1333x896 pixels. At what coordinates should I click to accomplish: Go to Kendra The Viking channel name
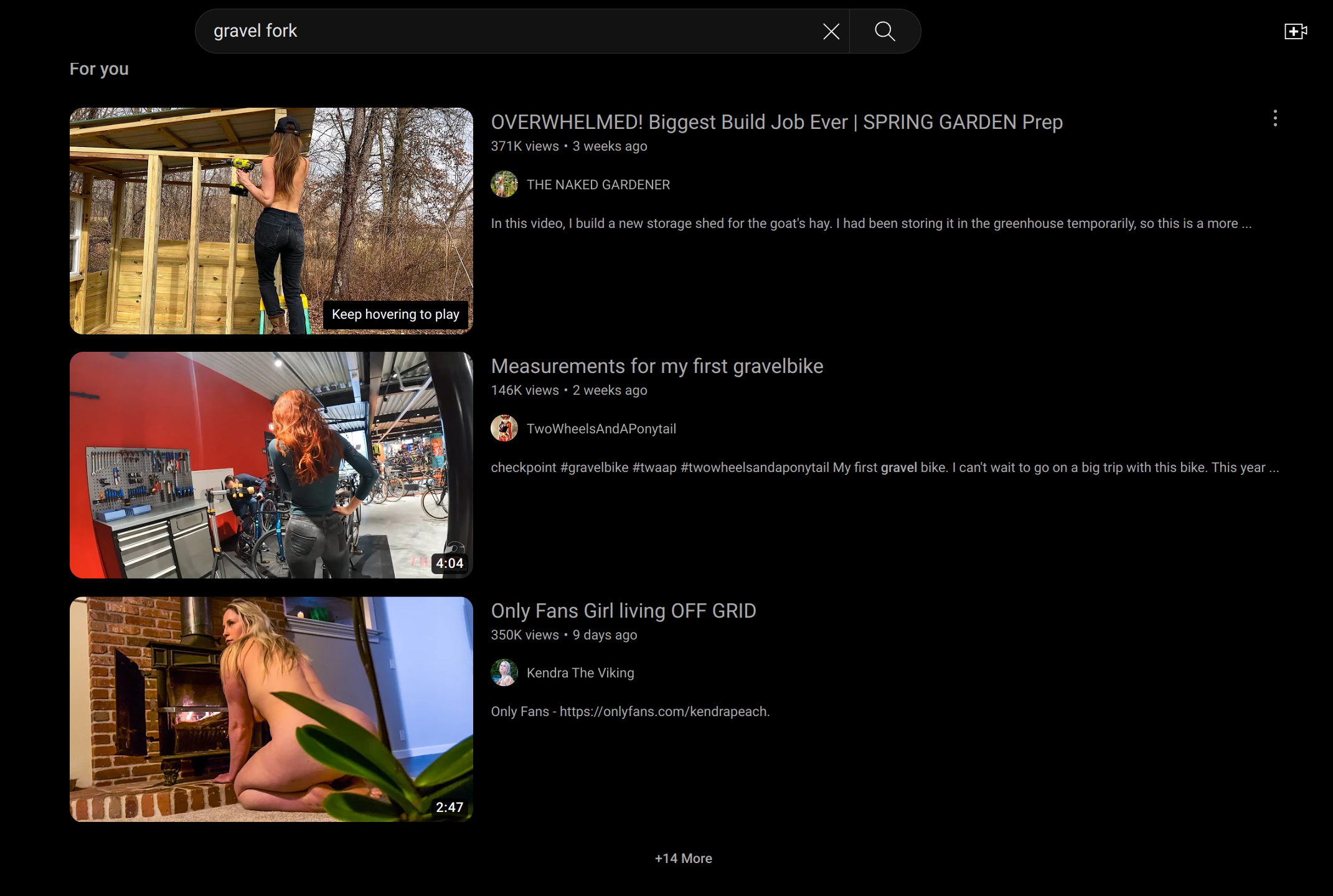(x=580, y=673)
